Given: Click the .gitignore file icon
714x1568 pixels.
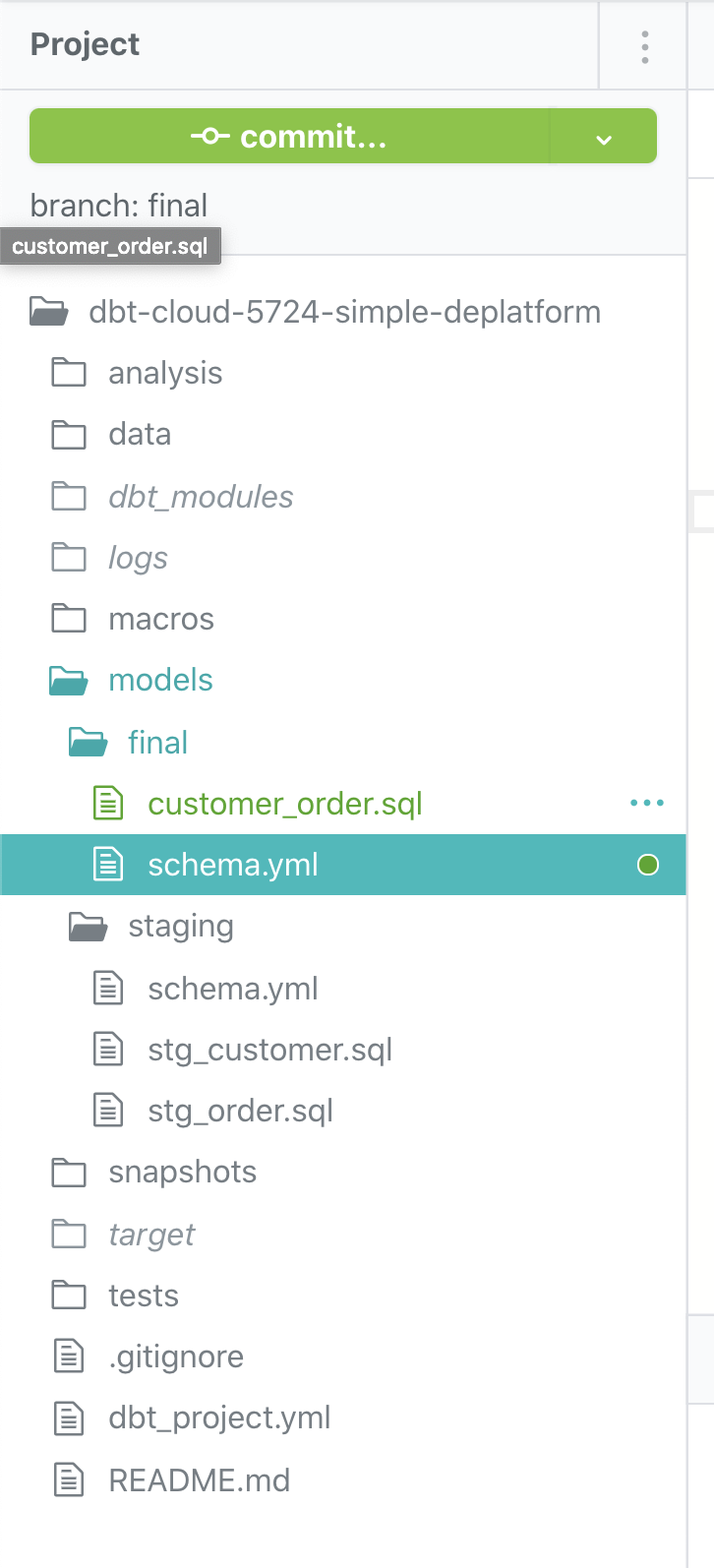Looking at the screenshot, I should click(x=68, y=1357).
